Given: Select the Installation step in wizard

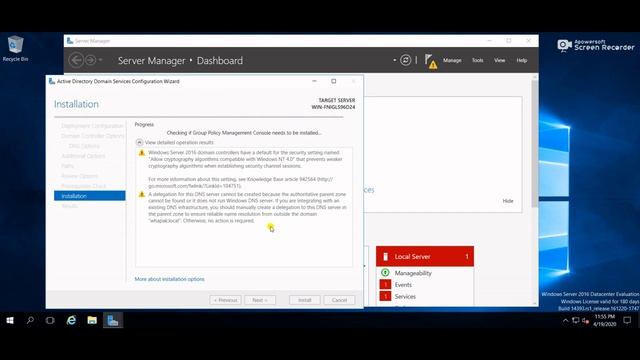Looking at the screenshot, I should pyautogui.click(x=90, y=196).
